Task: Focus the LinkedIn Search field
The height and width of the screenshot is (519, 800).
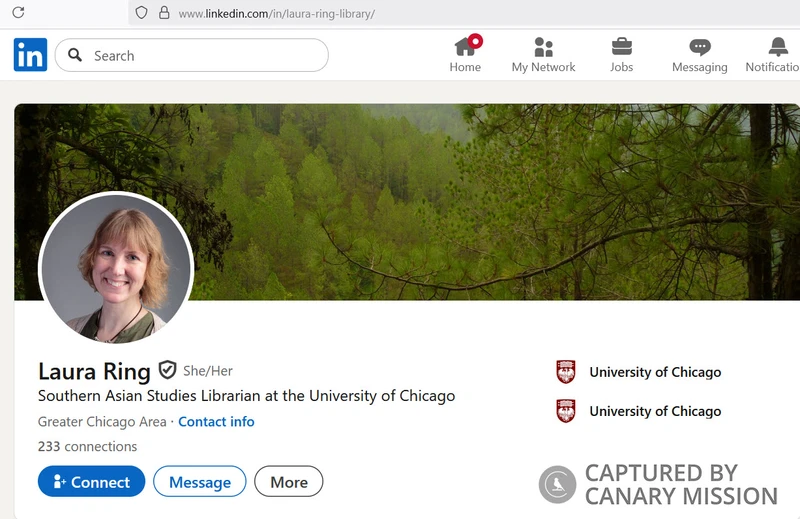Action: 192,55
